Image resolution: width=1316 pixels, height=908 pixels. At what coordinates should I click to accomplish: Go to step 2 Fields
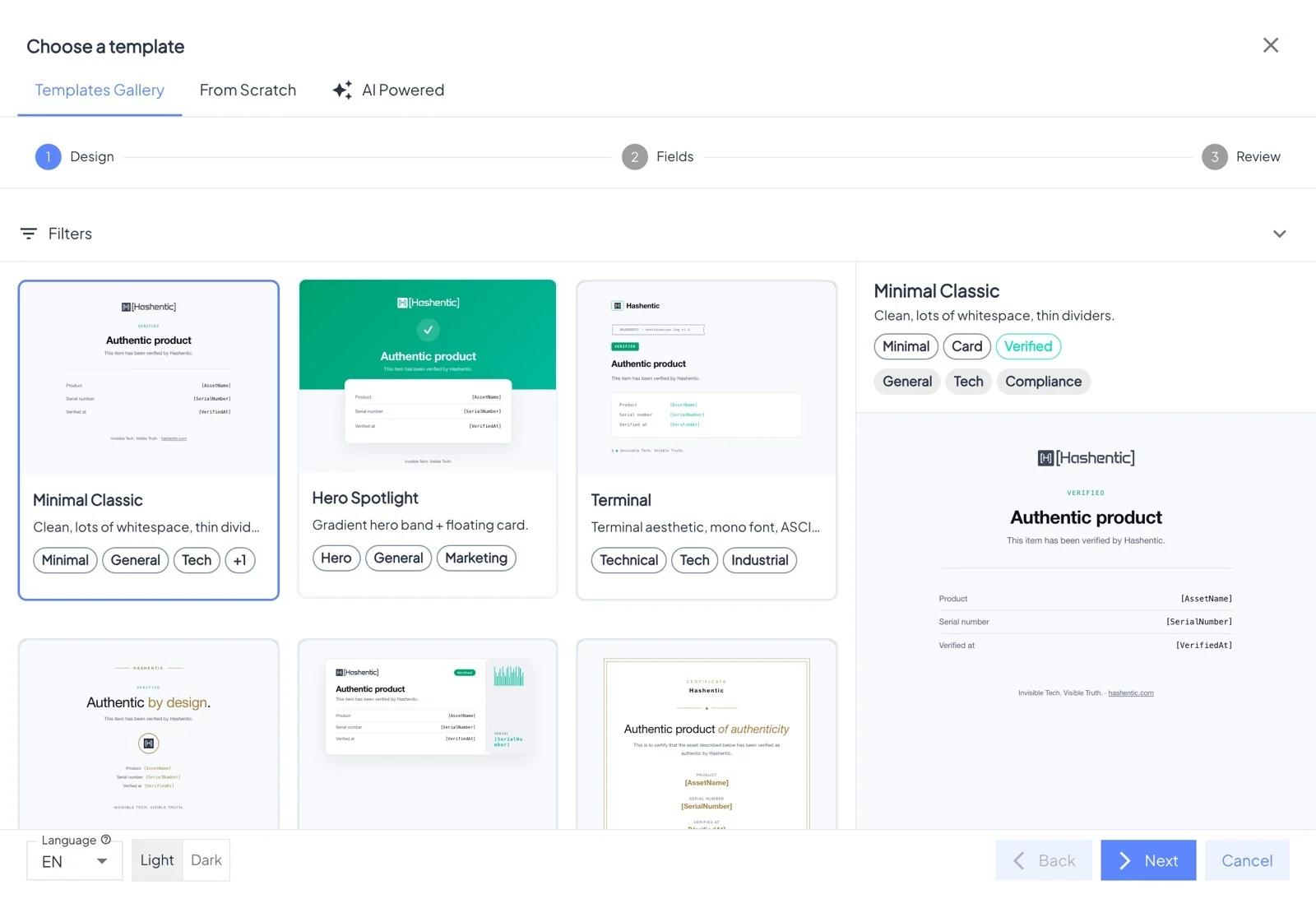pyautogui.click(x=658, y=156)
